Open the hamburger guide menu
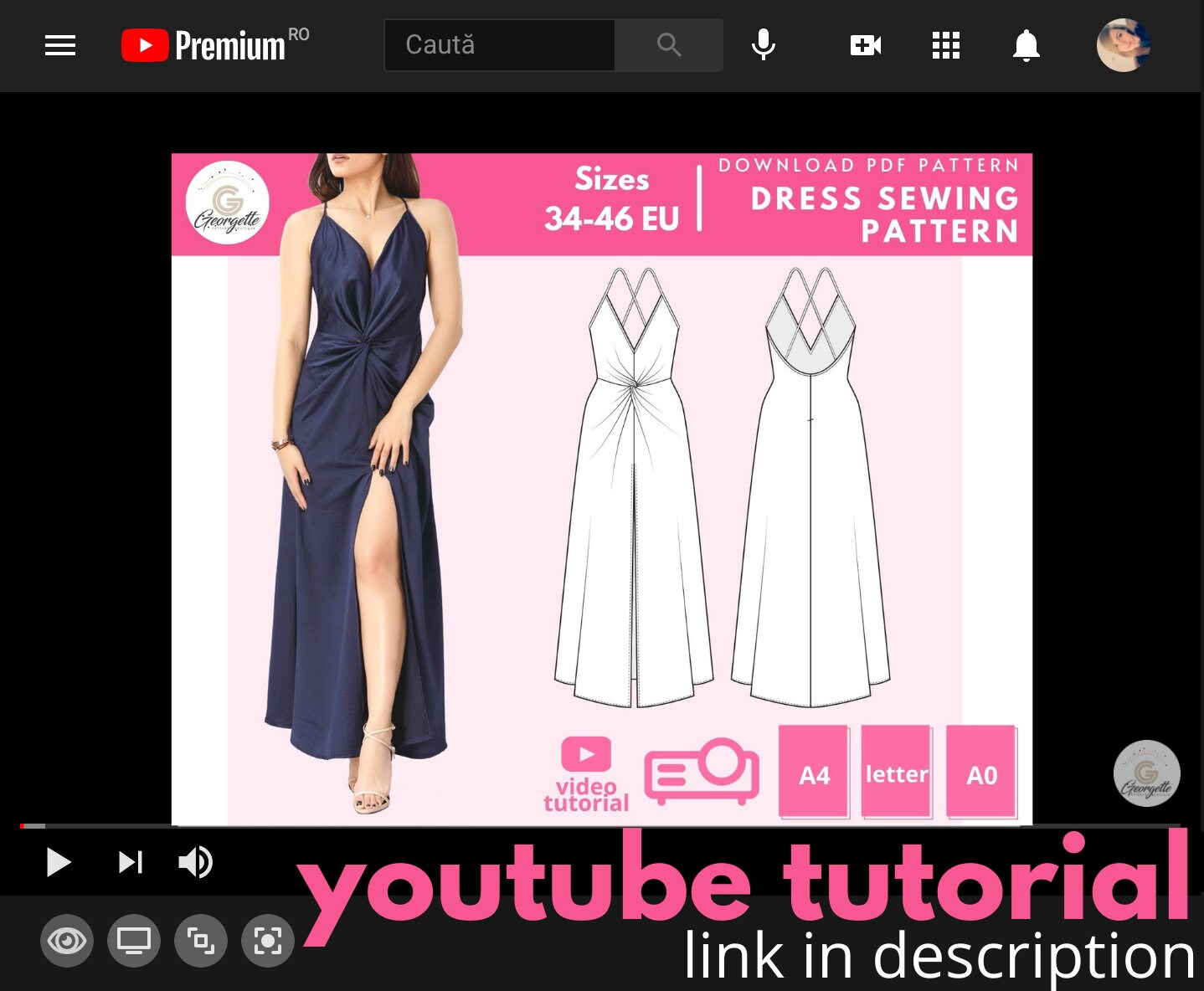The image size is (1204, 991). [60, 45]
